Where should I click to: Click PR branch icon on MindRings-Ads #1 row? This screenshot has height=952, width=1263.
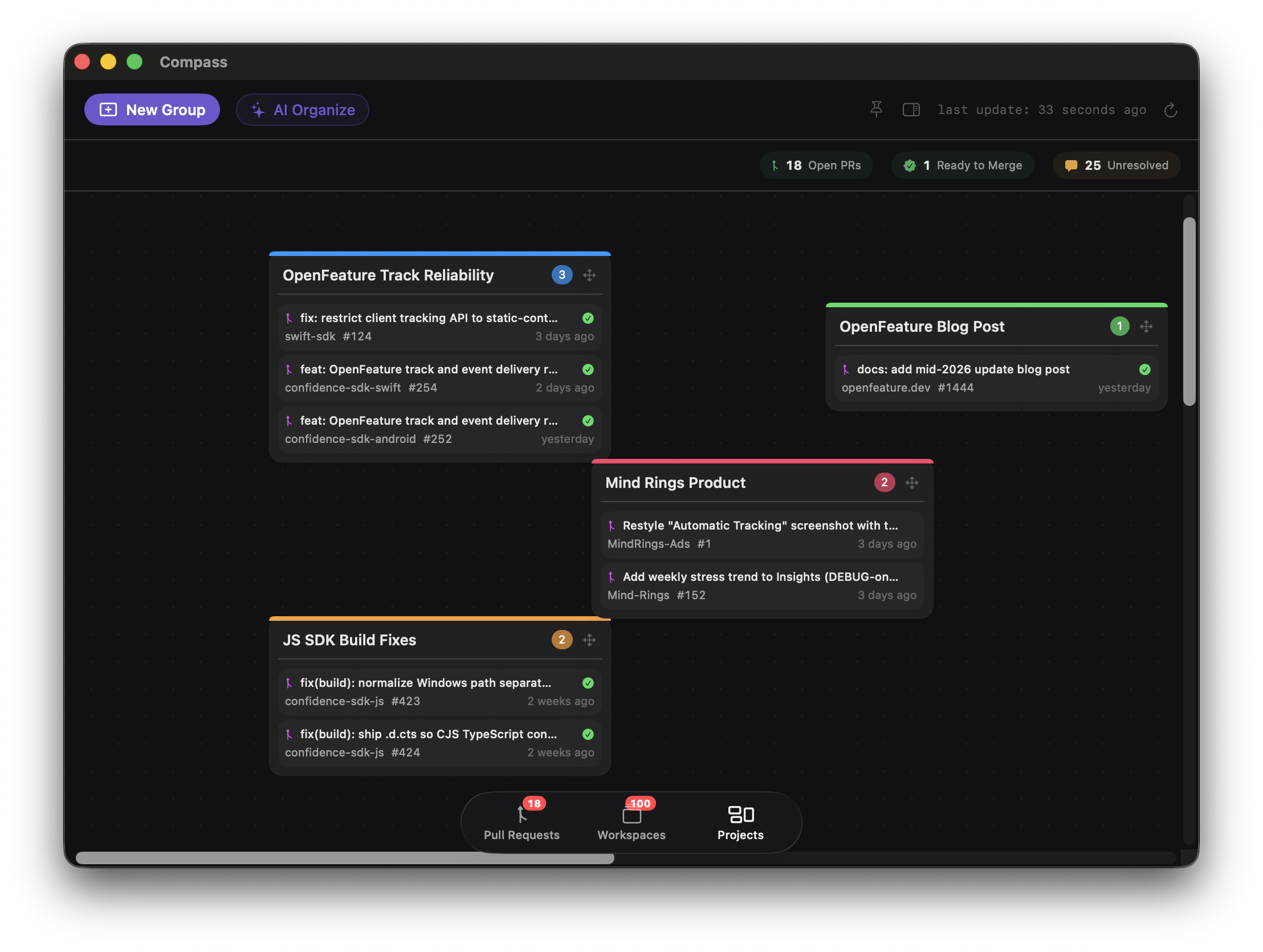click(x=612, y=526)
